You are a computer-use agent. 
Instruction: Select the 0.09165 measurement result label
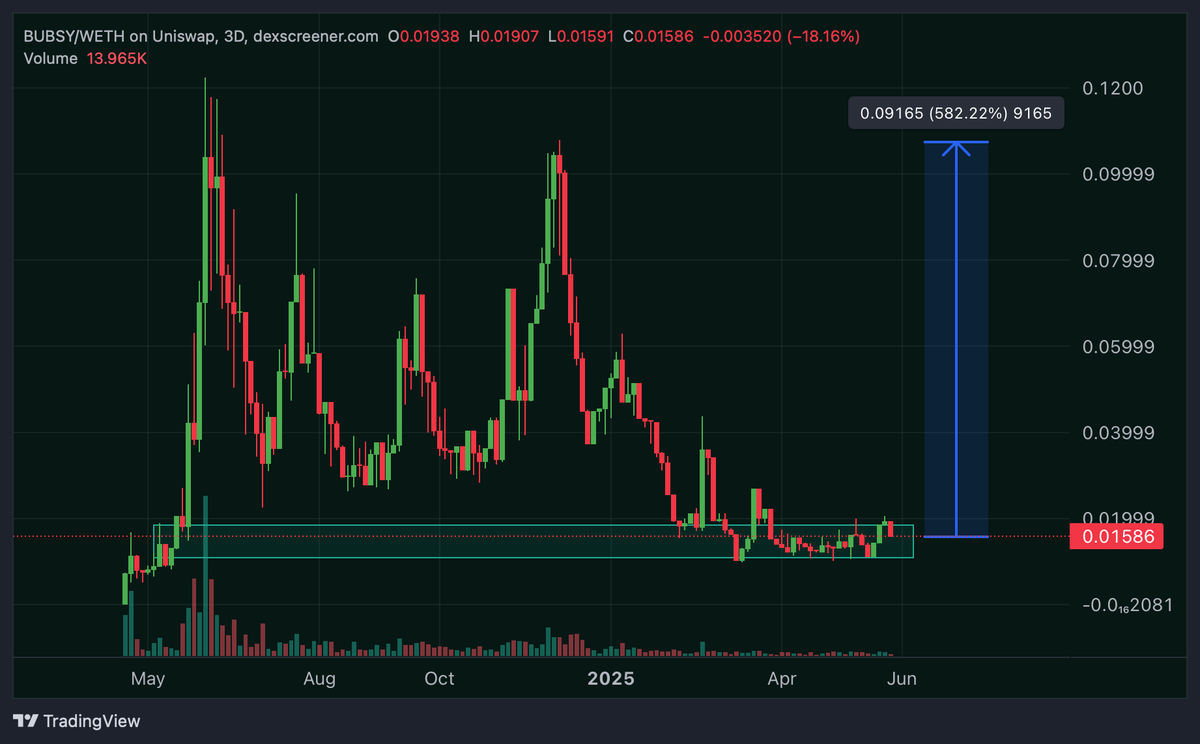pyautogui.click(x=955, y=112)
